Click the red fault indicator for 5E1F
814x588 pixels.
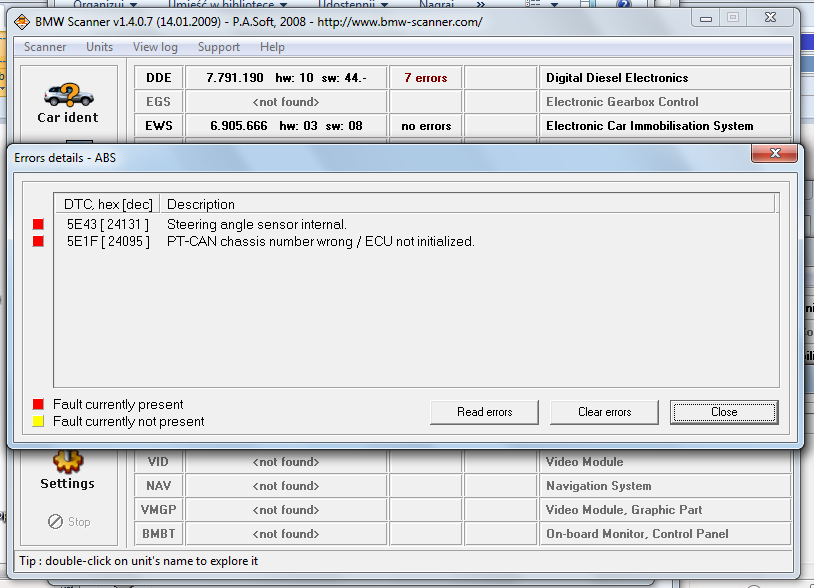coord(38,241)
